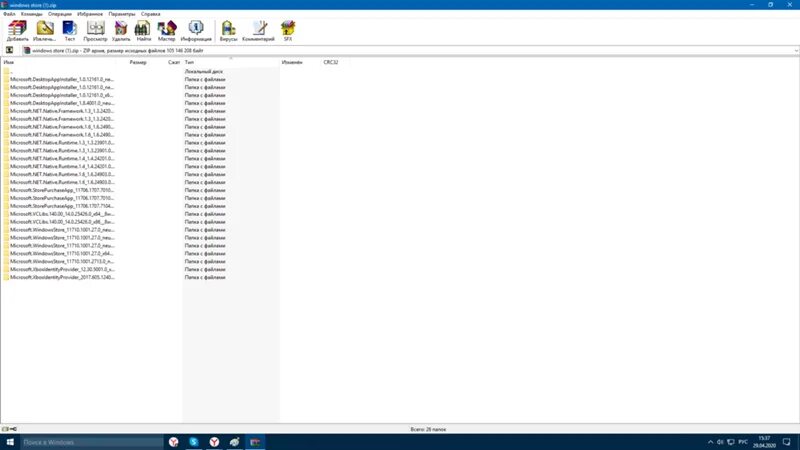
Task: Click the Вирусы virus scan icon
Action: 228,31
